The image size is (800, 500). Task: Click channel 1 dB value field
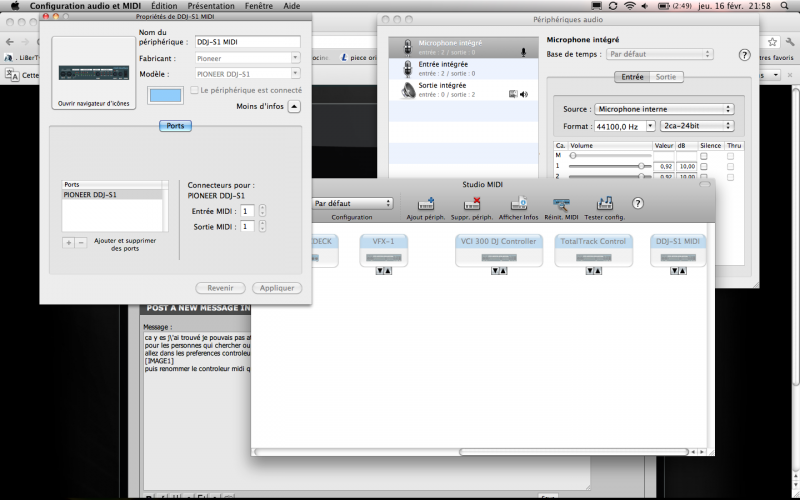(687, 166)
